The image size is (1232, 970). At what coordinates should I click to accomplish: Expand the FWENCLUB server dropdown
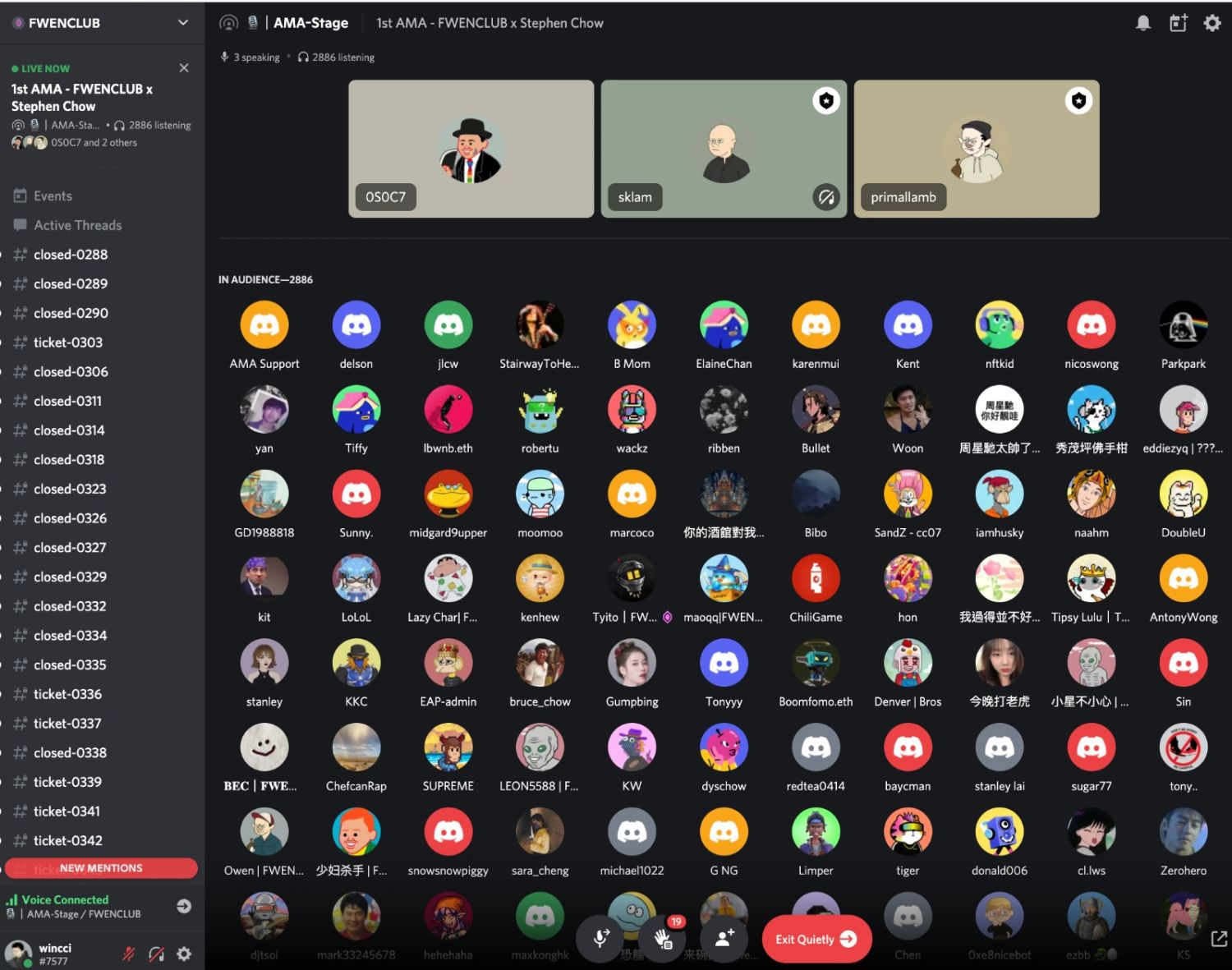[183, 23]
